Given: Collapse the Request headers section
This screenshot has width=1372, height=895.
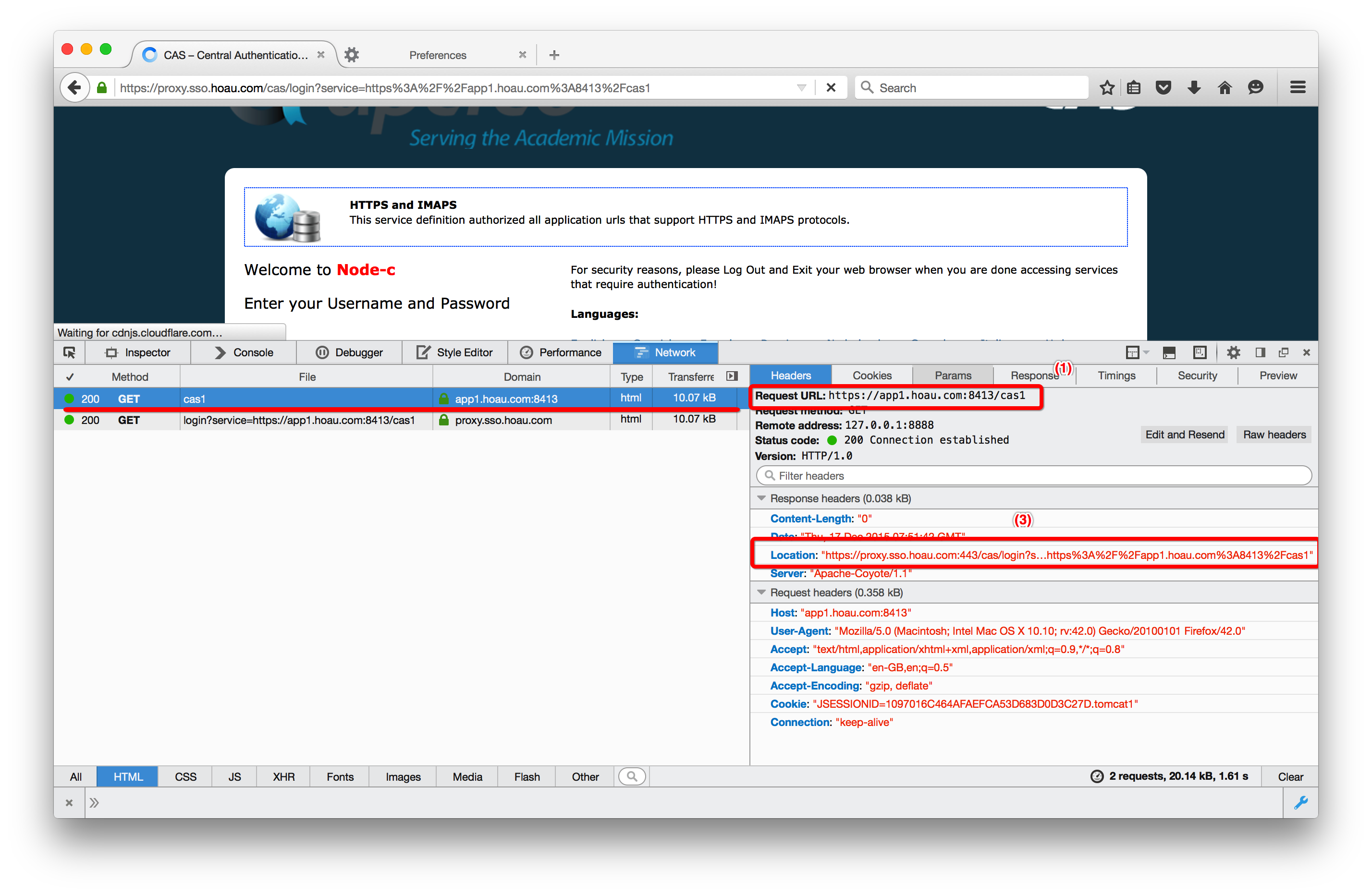Looking at the screenshot, I should [761, 592].
